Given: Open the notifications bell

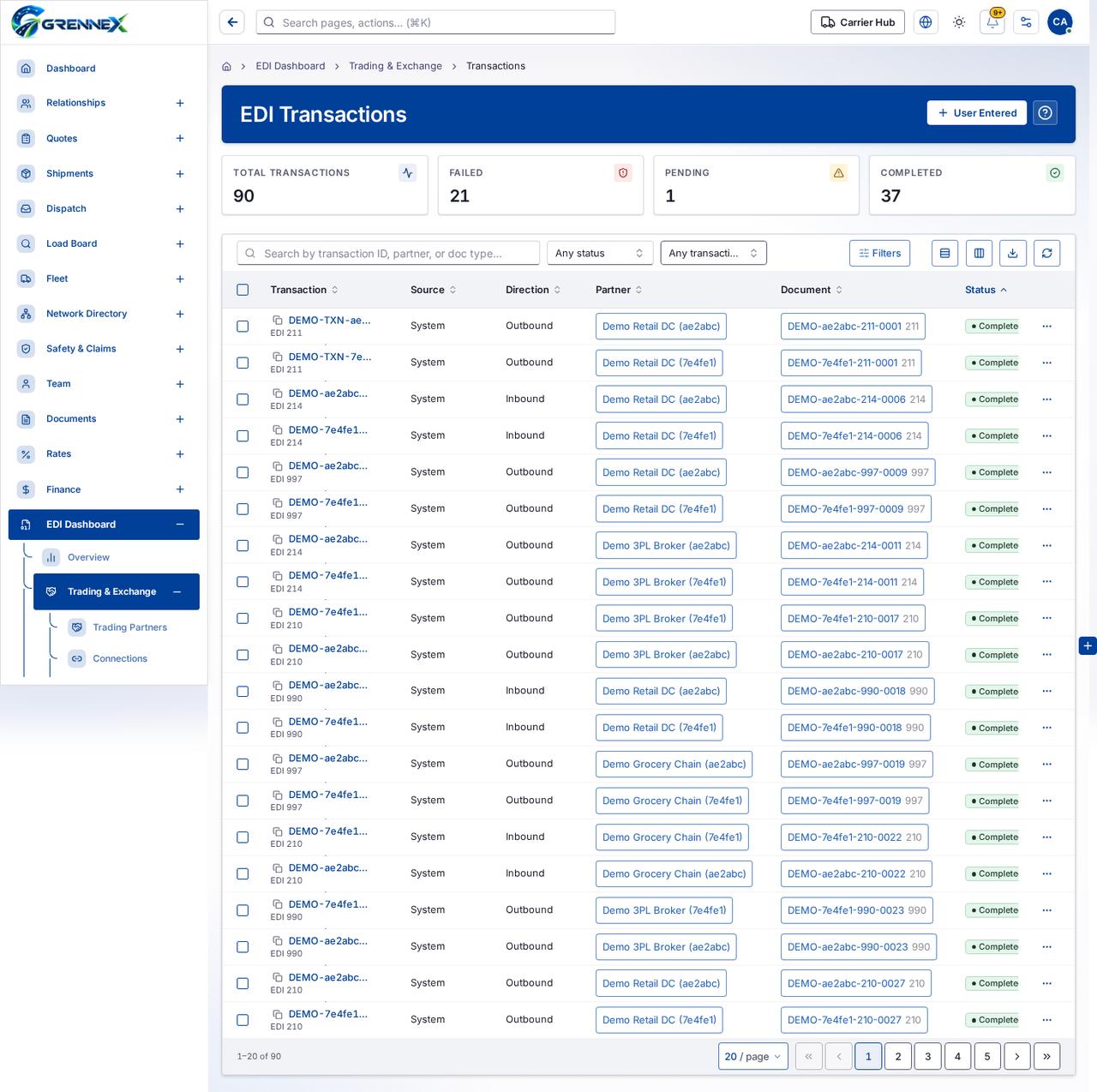Looking at the screenshot, I should coord(992,22).
